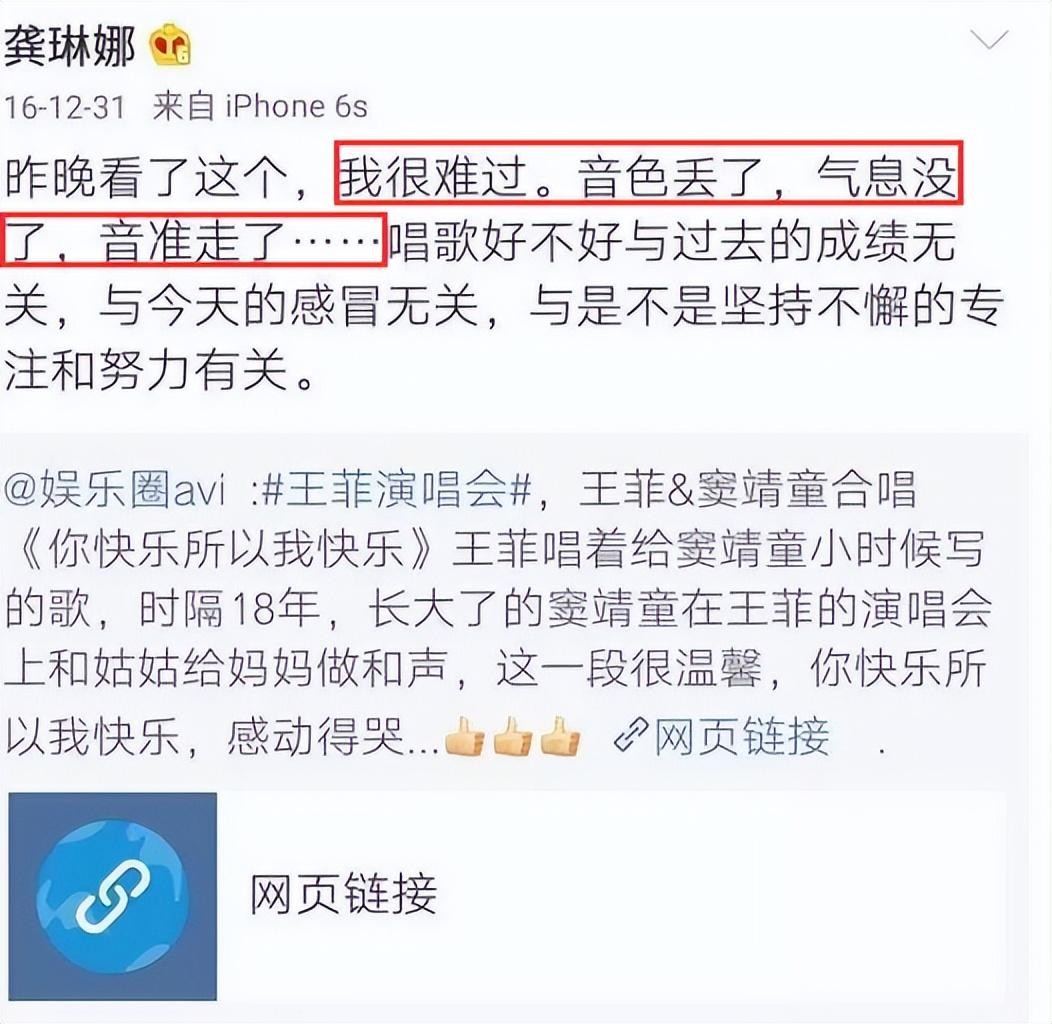
Task: Click the reposted text 你快乐所以我快乐
Action: pos(226,551)
